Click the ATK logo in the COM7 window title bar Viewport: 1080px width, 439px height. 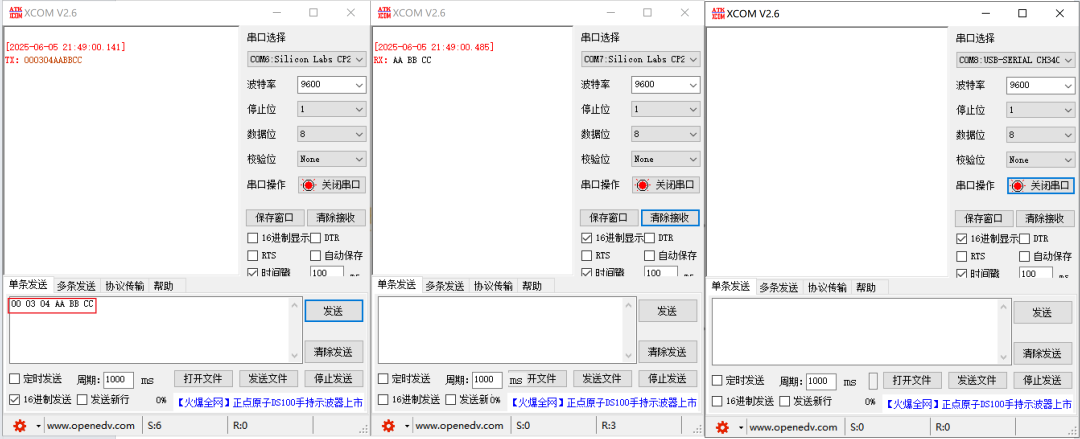[384, 12]
